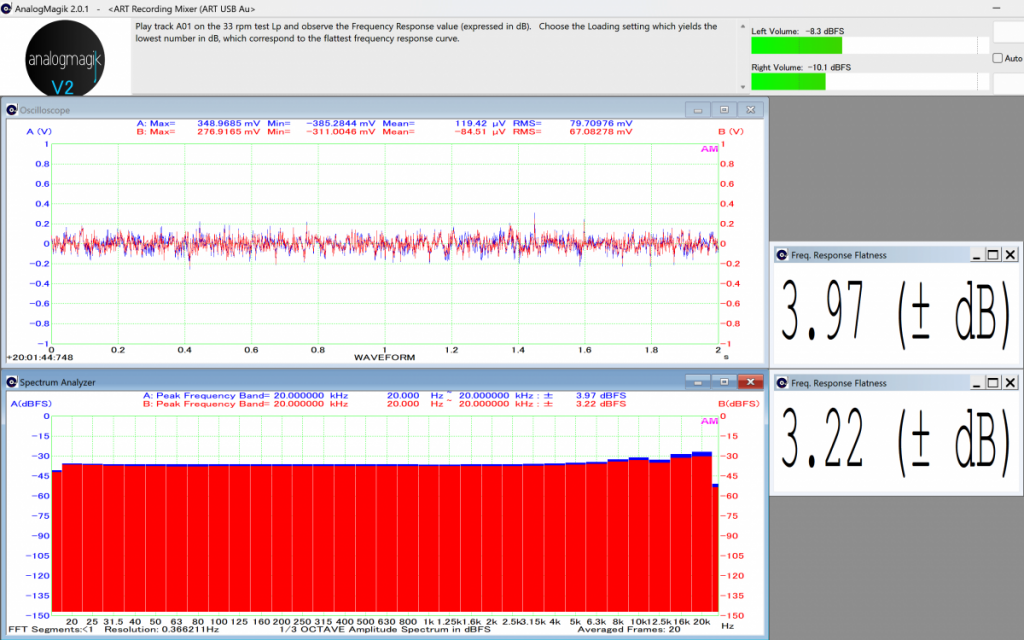
Task: Select the channel B Min value -311.0046 mV
Action: pos(340,131)
